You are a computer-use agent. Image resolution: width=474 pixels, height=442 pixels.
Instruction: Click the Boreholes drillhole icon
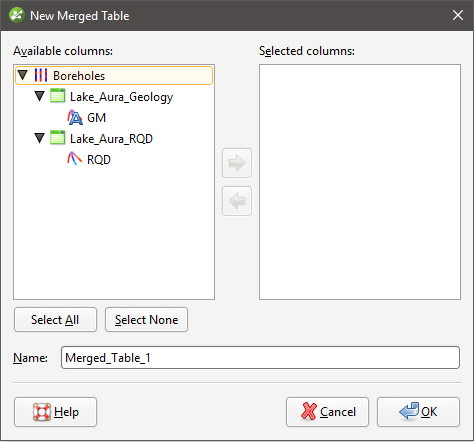(x=41, y=75)
